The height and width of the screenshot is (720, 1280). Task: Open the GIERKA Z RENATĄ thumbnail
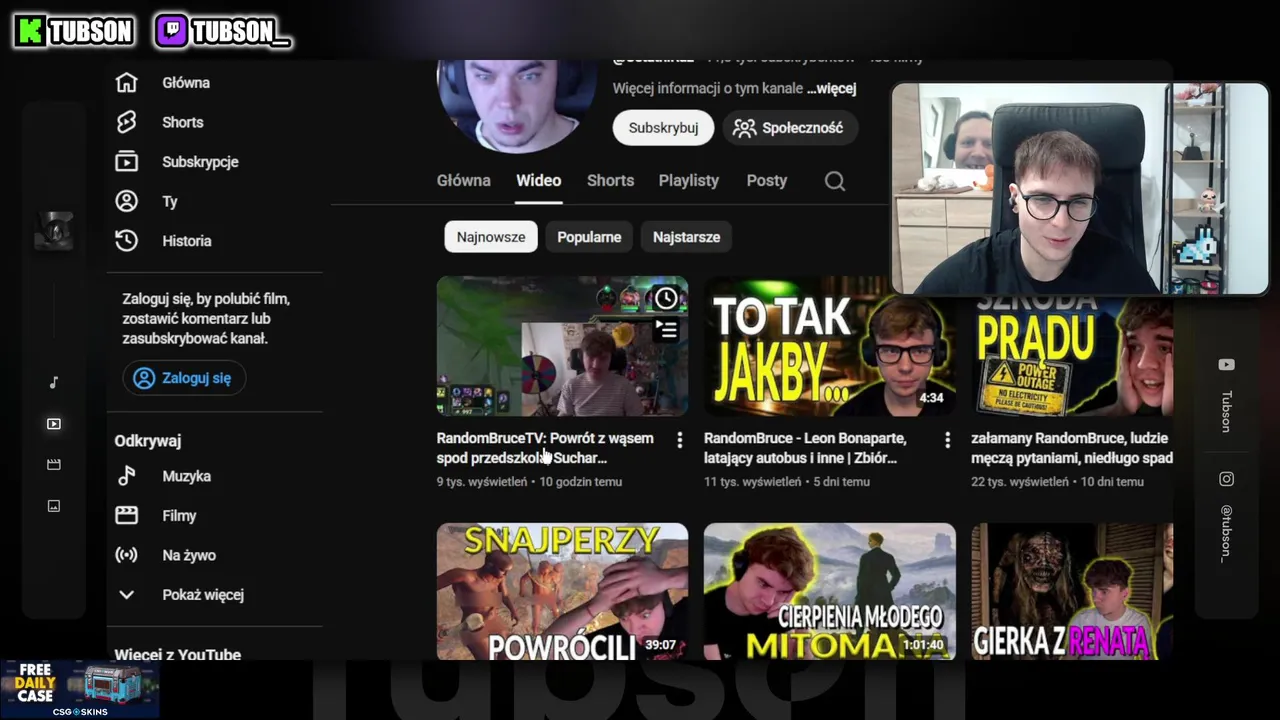tap(1072, 591)
